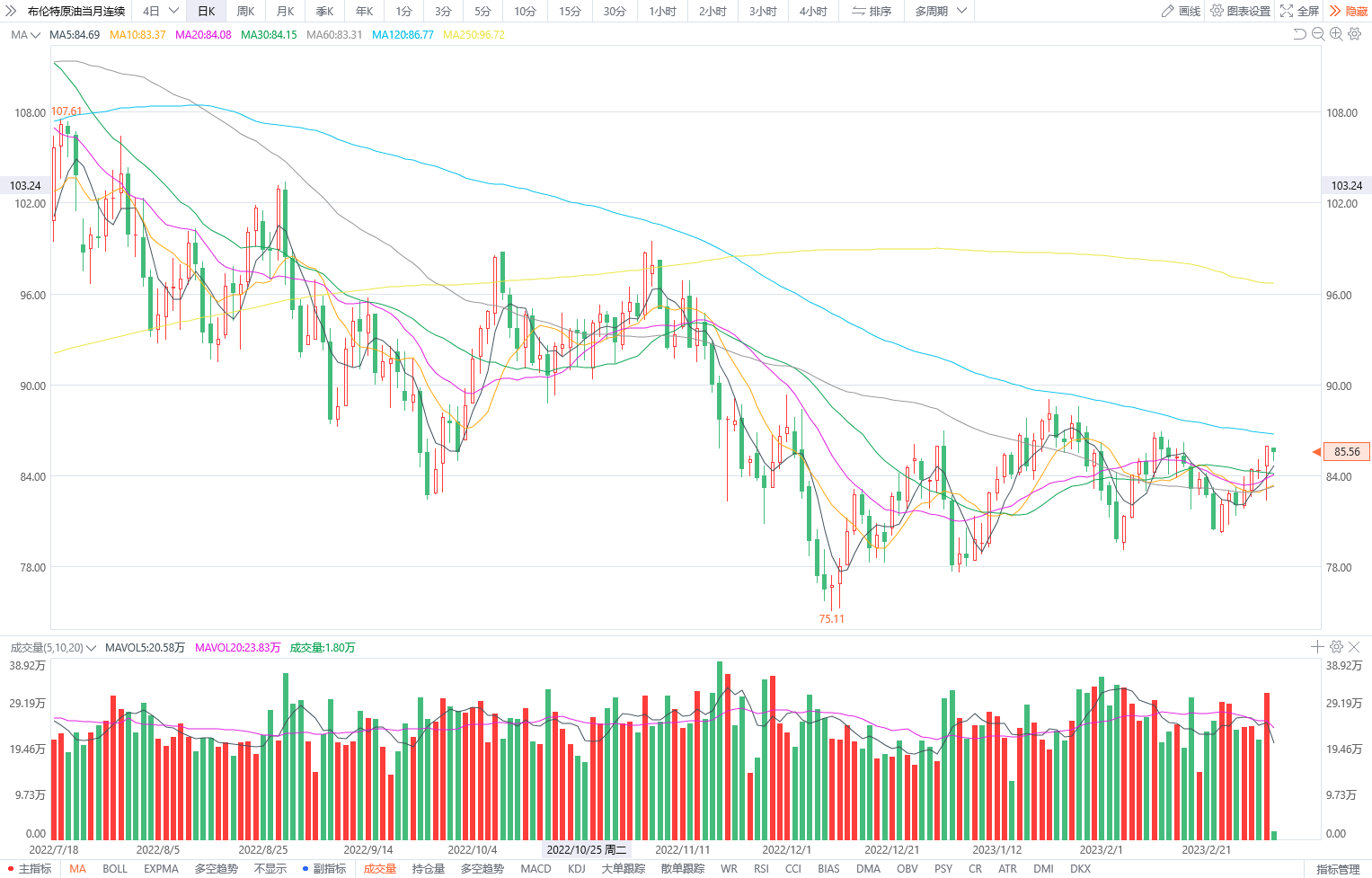Screen dimensions: 1372x878
Task: Click the 指标管理 indicator management button
Action: 1338,869
